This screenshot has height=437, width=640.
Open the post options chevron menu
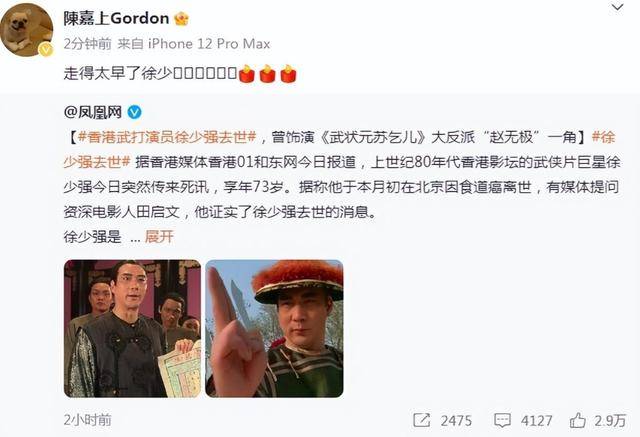point(617,7)
